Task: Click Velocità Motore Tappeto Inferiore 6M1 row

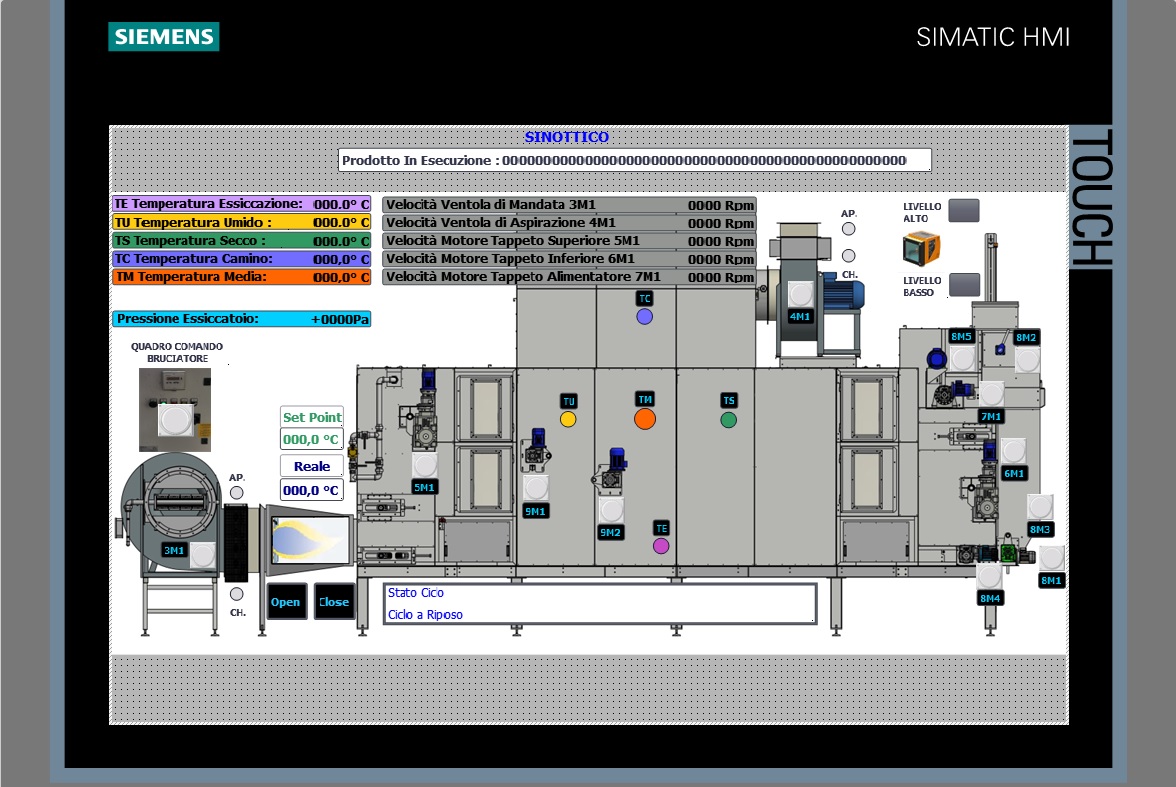Action: coord(569,259)
